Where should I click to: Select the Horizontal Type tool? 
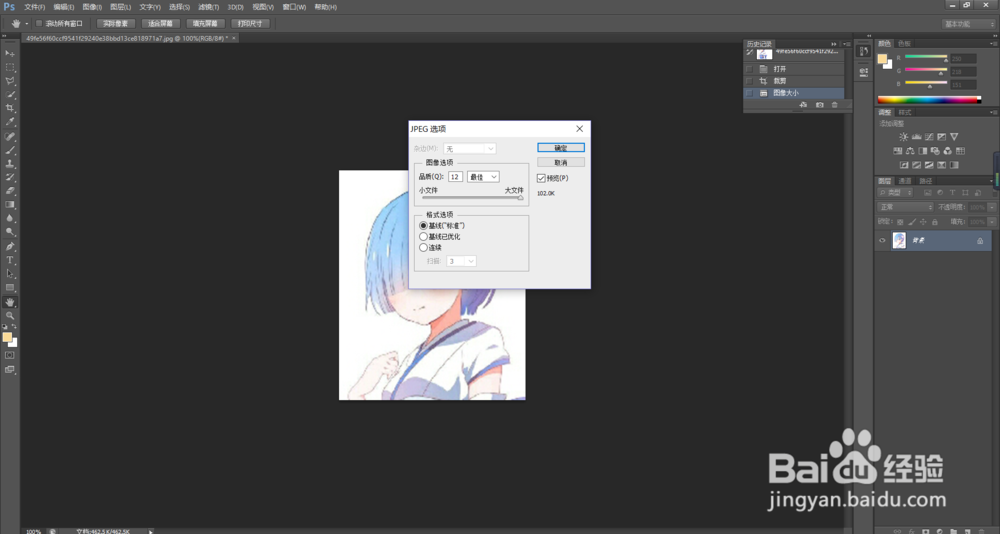(10, 260)
